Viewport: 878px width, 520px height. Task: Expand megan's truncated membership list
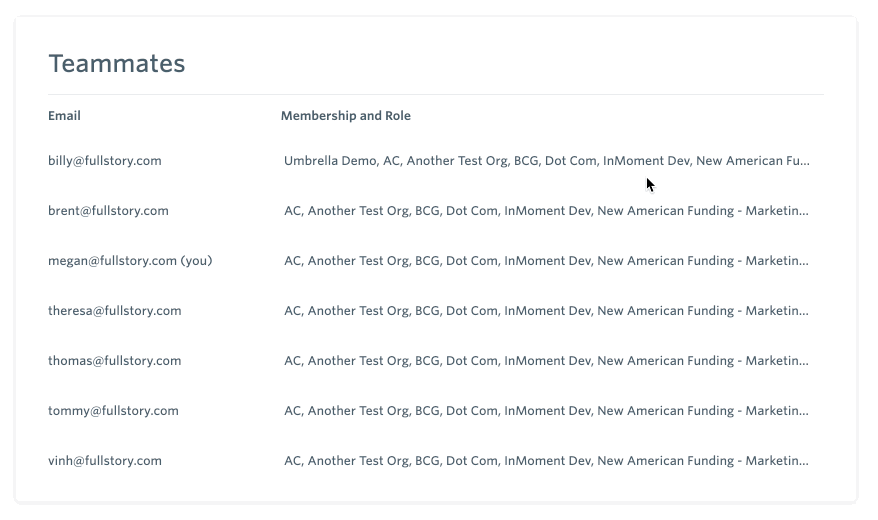point(546,261)
